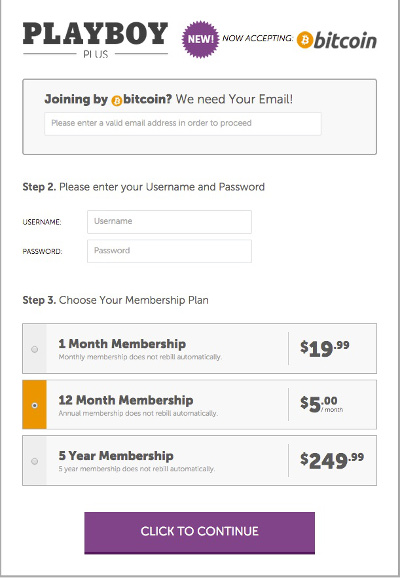Click the orange Bitcoin logo in header
400x578 pixels.
(x=305, y=40)
